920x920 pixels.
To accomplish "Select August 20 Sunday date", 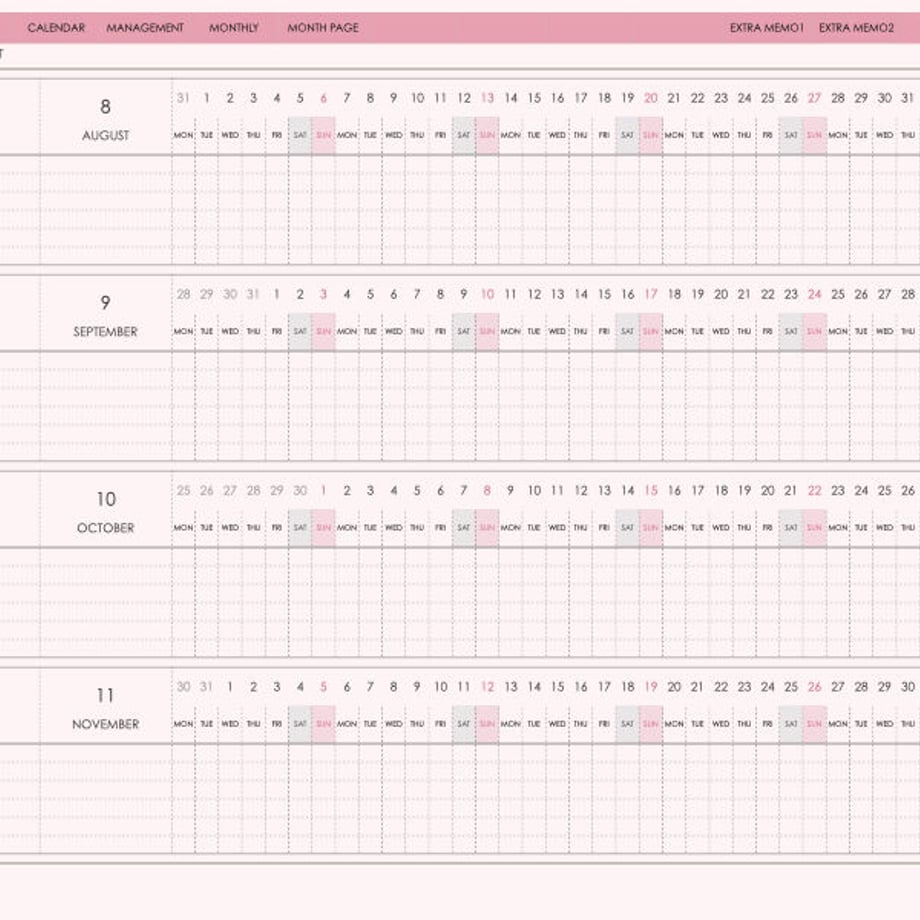I will [x=651, y=98].
